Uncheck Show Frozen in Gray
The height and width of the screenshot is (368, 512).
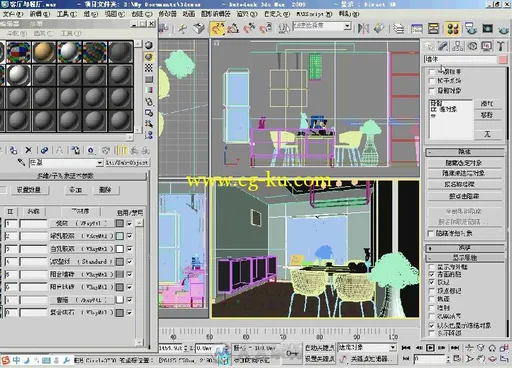click(x=432, y=325)
